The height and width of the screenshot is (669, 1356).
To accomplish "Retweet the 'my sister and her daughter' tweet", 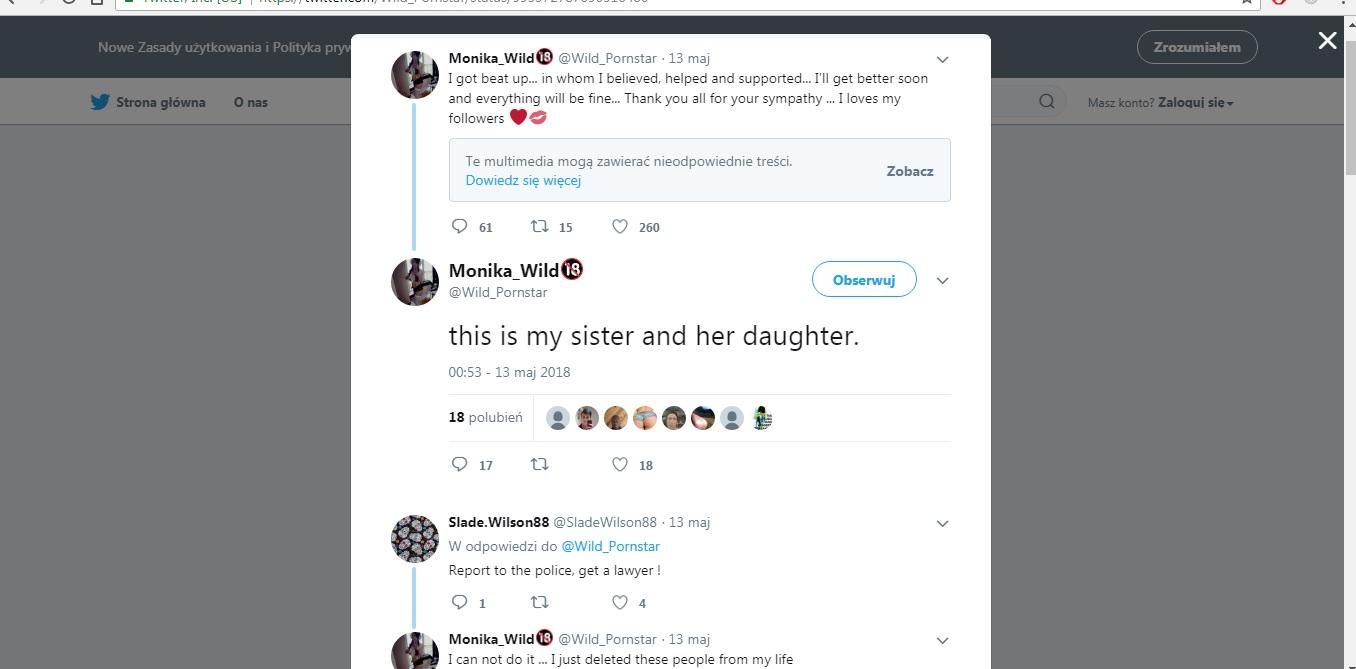I will point(539,464).
